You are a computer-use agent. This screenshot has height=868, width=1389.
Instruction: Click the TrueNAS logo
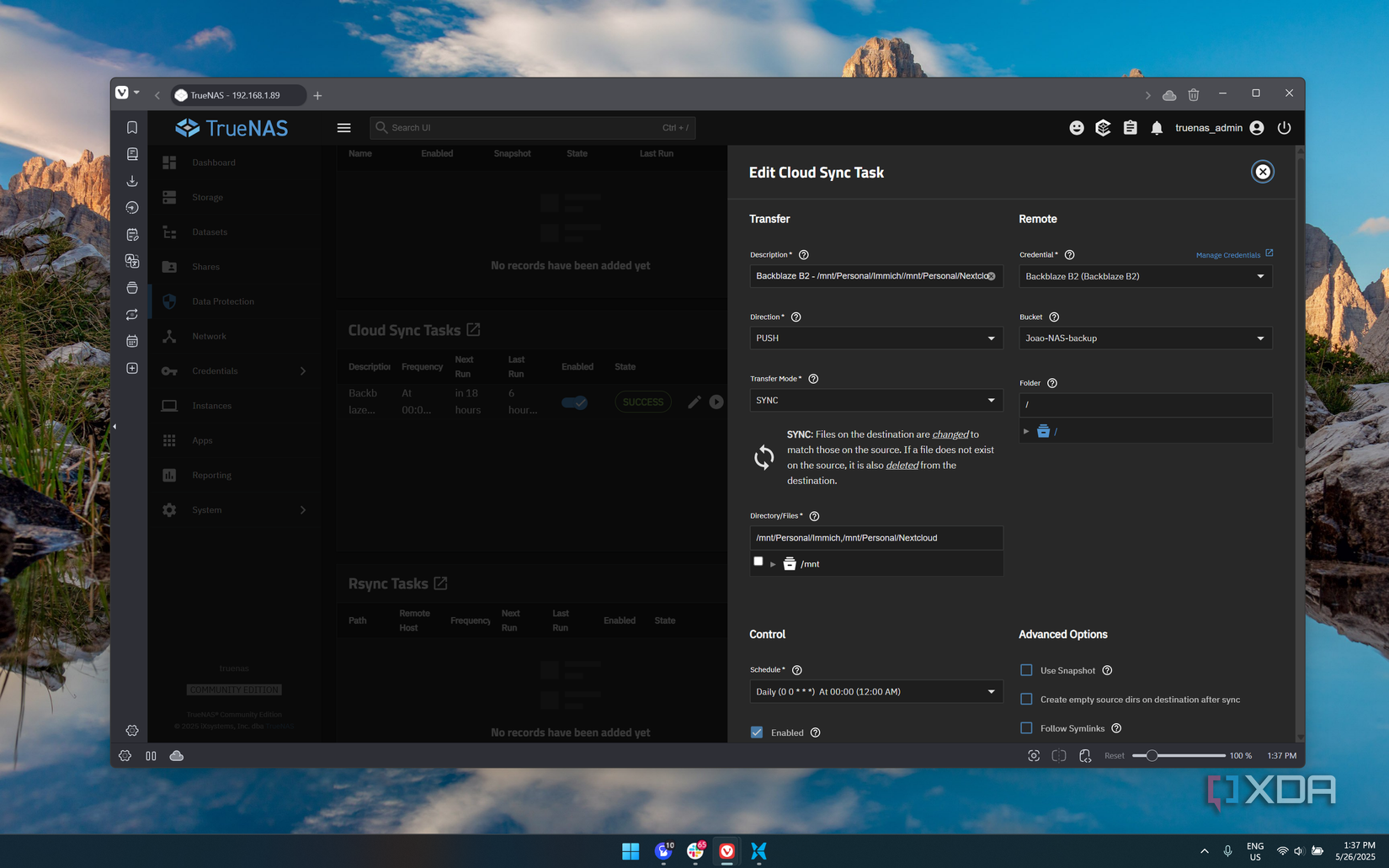pyautogui.click(x=231, y=128)
